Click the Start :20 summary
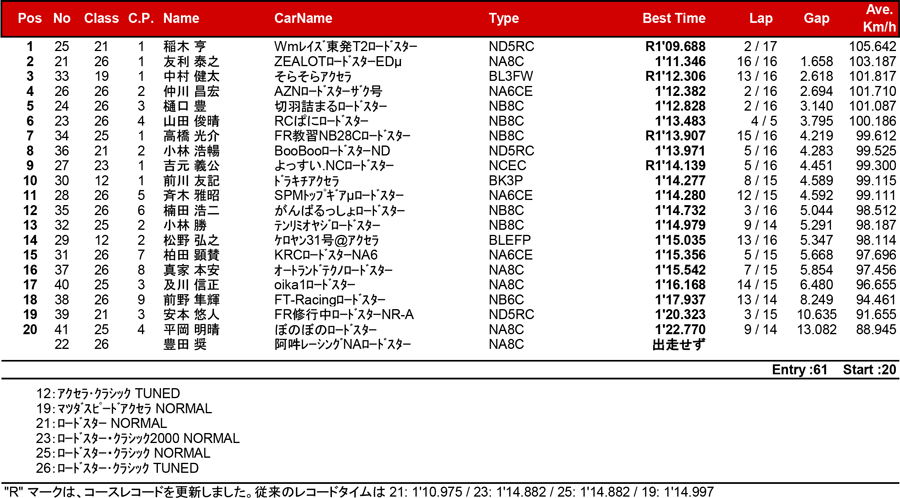900x498 pixels. [x=870, y=370]
